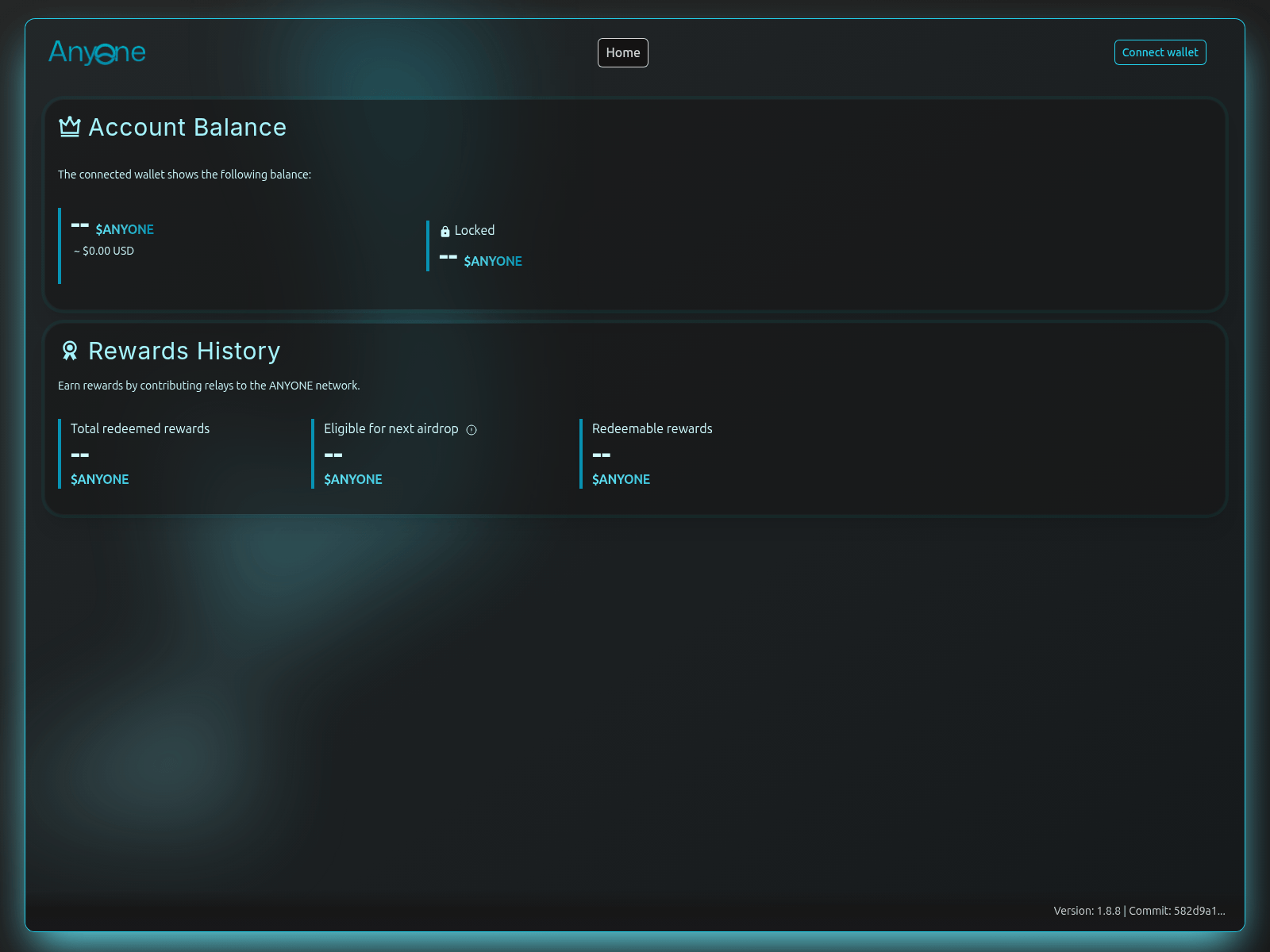
Task: Click the text 'The connected wallet shows the following balance:'
Action: (x=184, y=175)
